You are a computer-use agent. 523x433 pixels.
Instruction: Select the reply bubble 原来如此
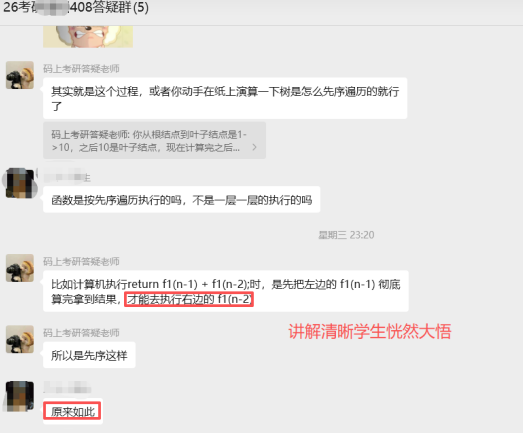[x=73, y=411]
